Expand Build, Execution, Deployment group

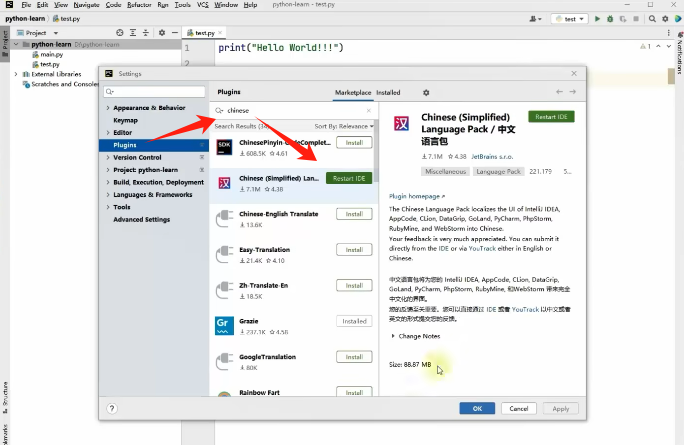pyautogui.click(x=108, y=182)
